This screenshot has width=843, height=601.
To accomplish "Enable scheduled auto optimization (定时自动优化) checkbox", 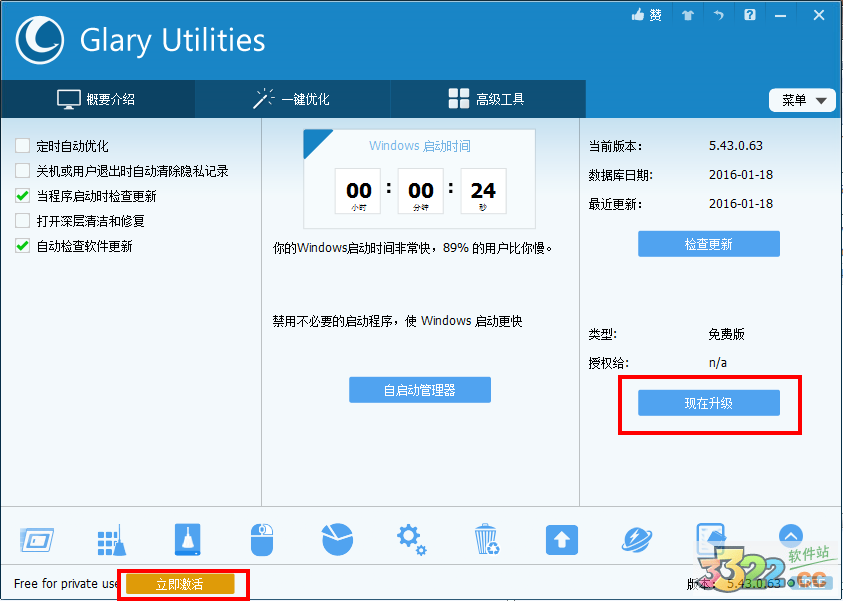I will click(x=23, y=146).
